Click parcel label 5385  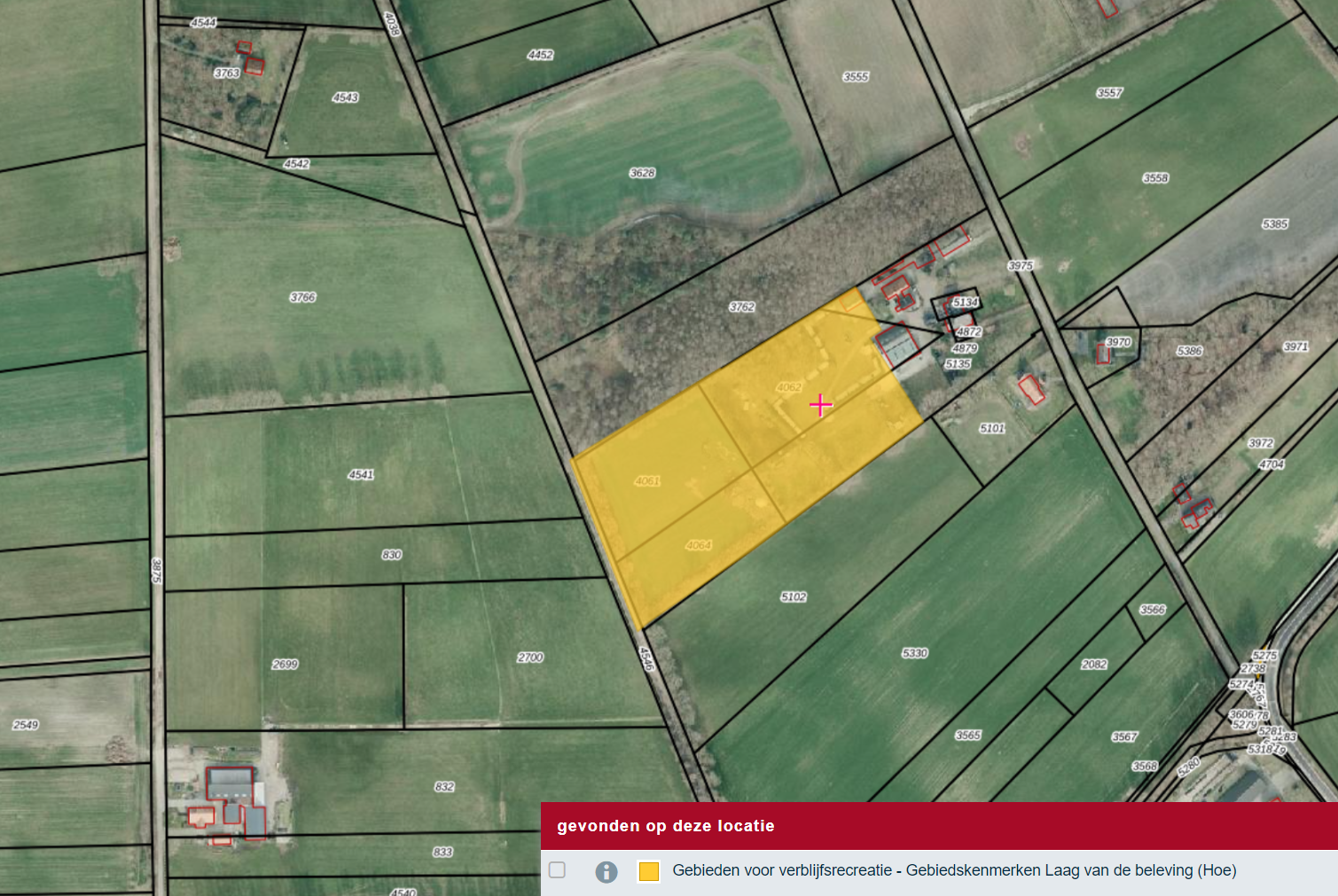click(1275, 224)
